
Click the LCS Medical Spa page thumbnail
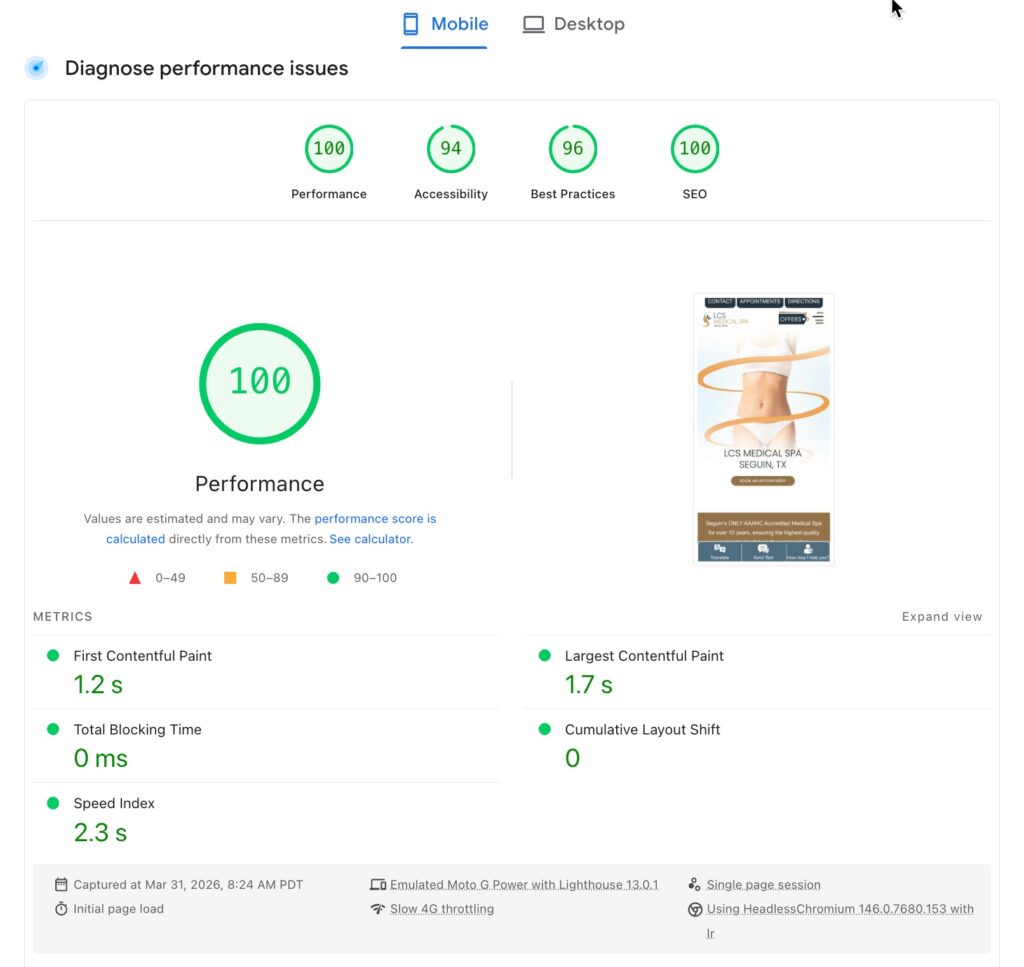point(763,427)
